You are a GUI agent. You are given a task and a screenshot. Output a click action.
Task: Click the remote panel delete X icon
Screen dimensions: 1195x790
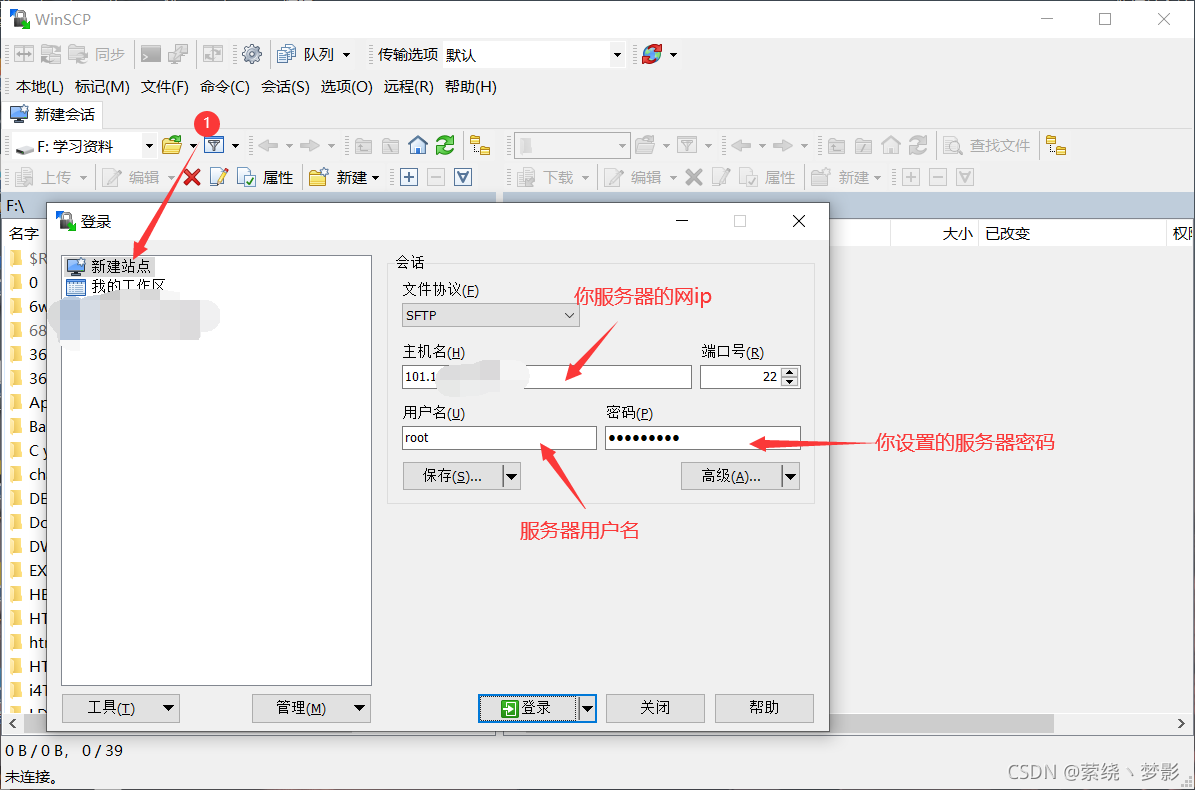coord(694,178)
